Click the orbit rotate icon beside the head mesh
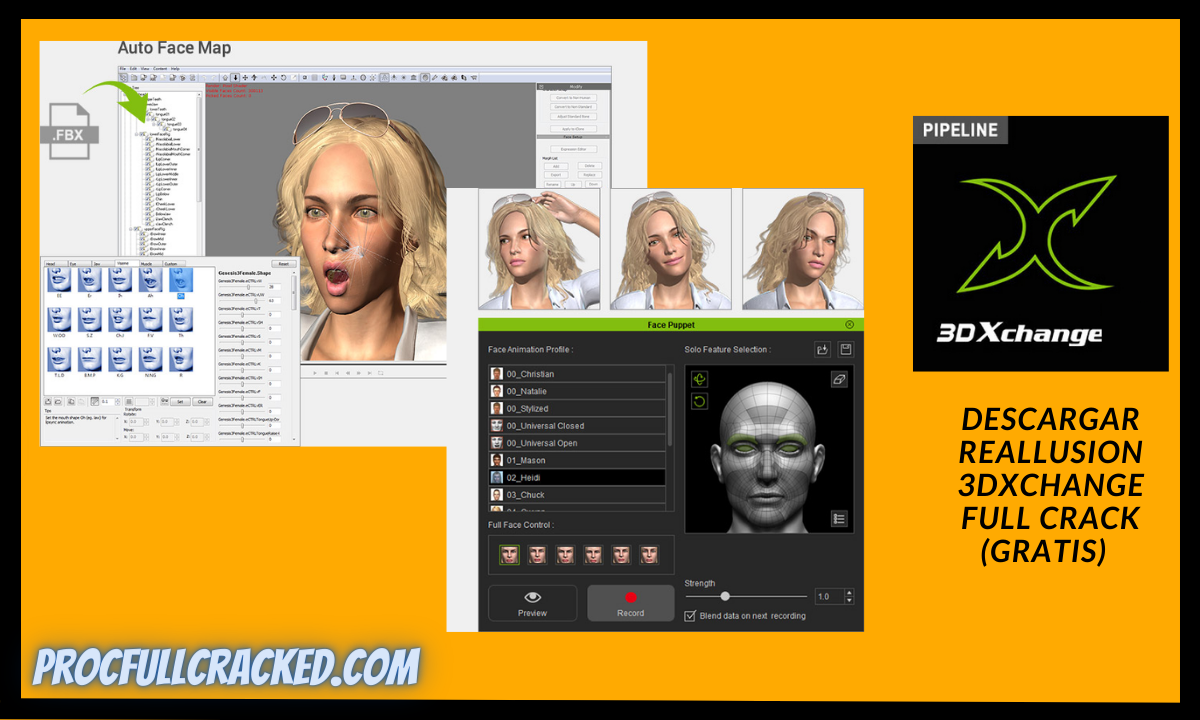The image size is (1200, 720). click(x=700, y=378)
